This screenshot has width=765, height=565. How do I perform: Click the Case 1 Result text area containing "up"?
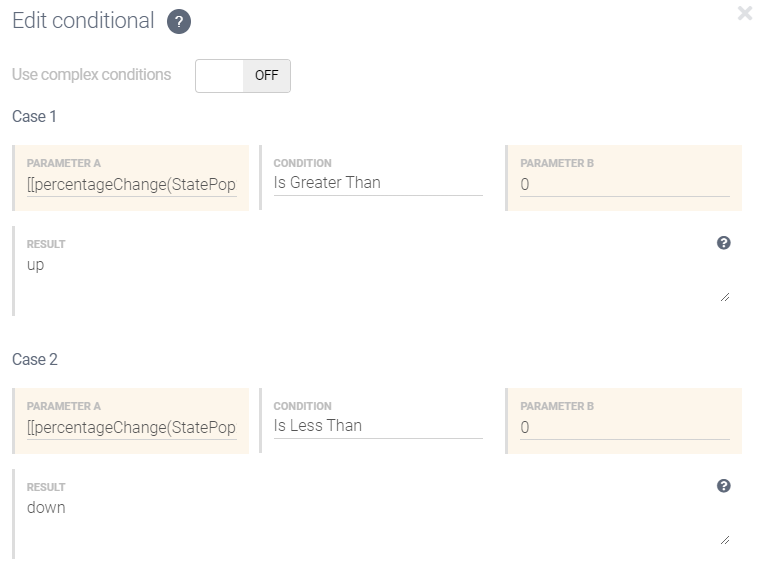[370, 275]
